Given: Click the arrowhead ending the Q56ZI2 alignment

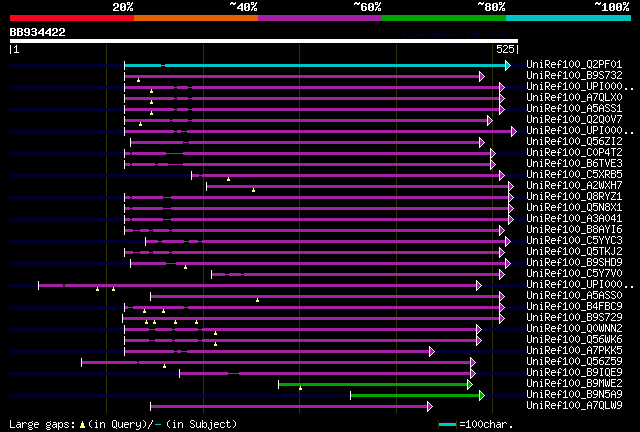Looking at the screenshot, I should tap(482, 143).
